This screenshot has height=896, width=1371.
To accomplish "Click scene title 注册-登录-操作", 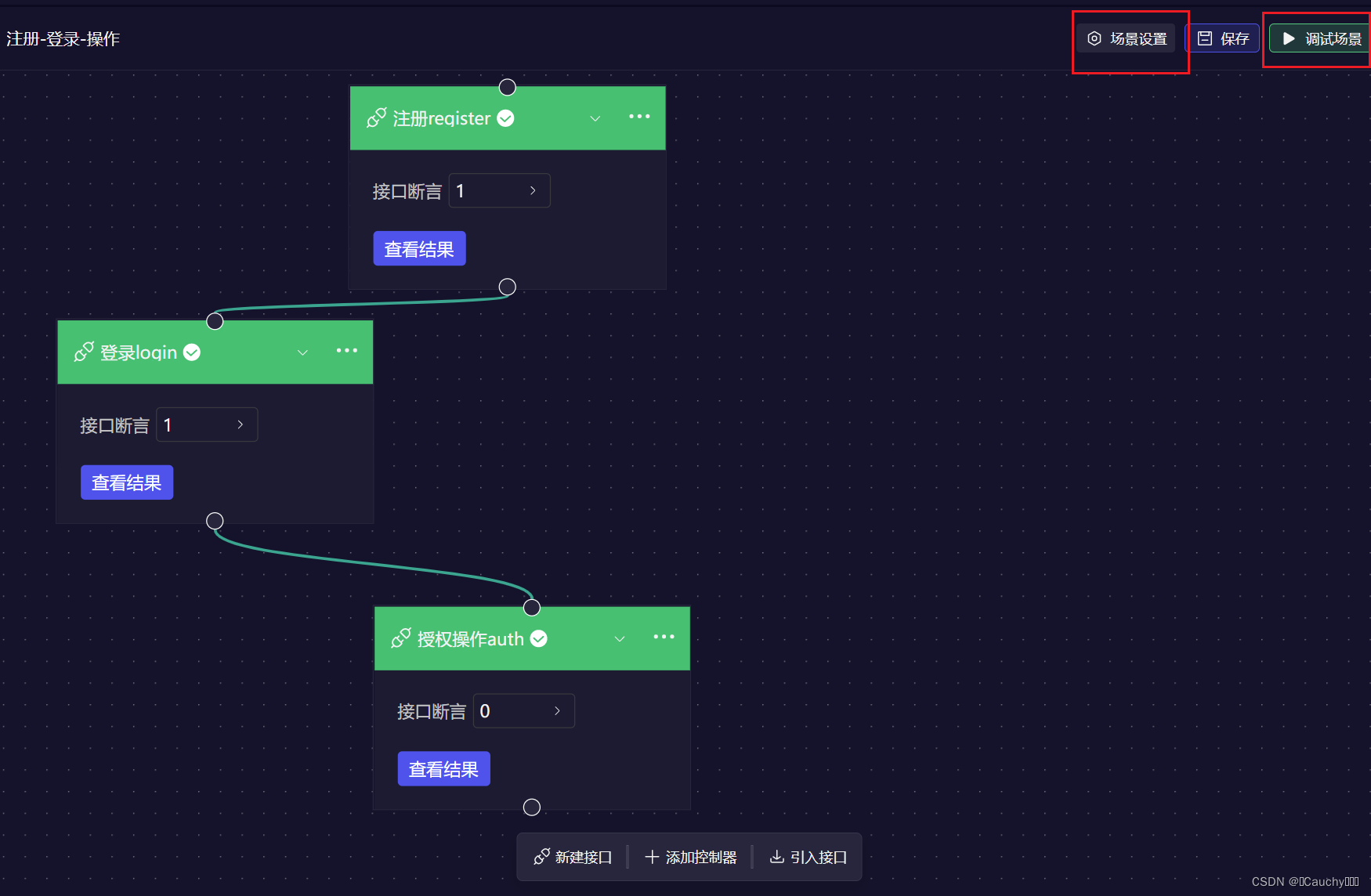I will (63, 38).
